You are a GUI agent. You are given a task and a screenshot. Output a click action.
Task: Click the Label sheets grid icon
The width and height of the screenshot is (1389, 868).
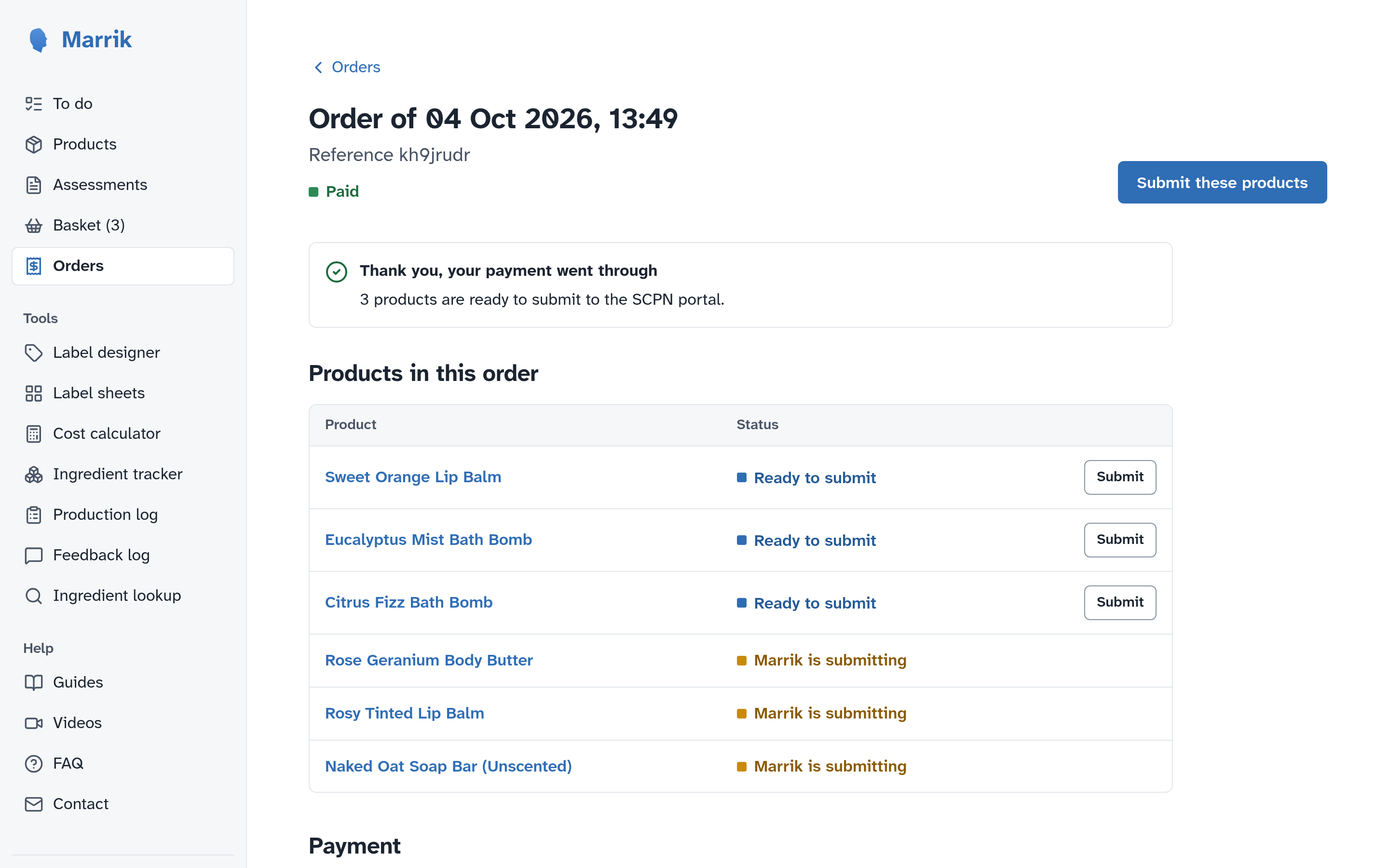[34, 393]
